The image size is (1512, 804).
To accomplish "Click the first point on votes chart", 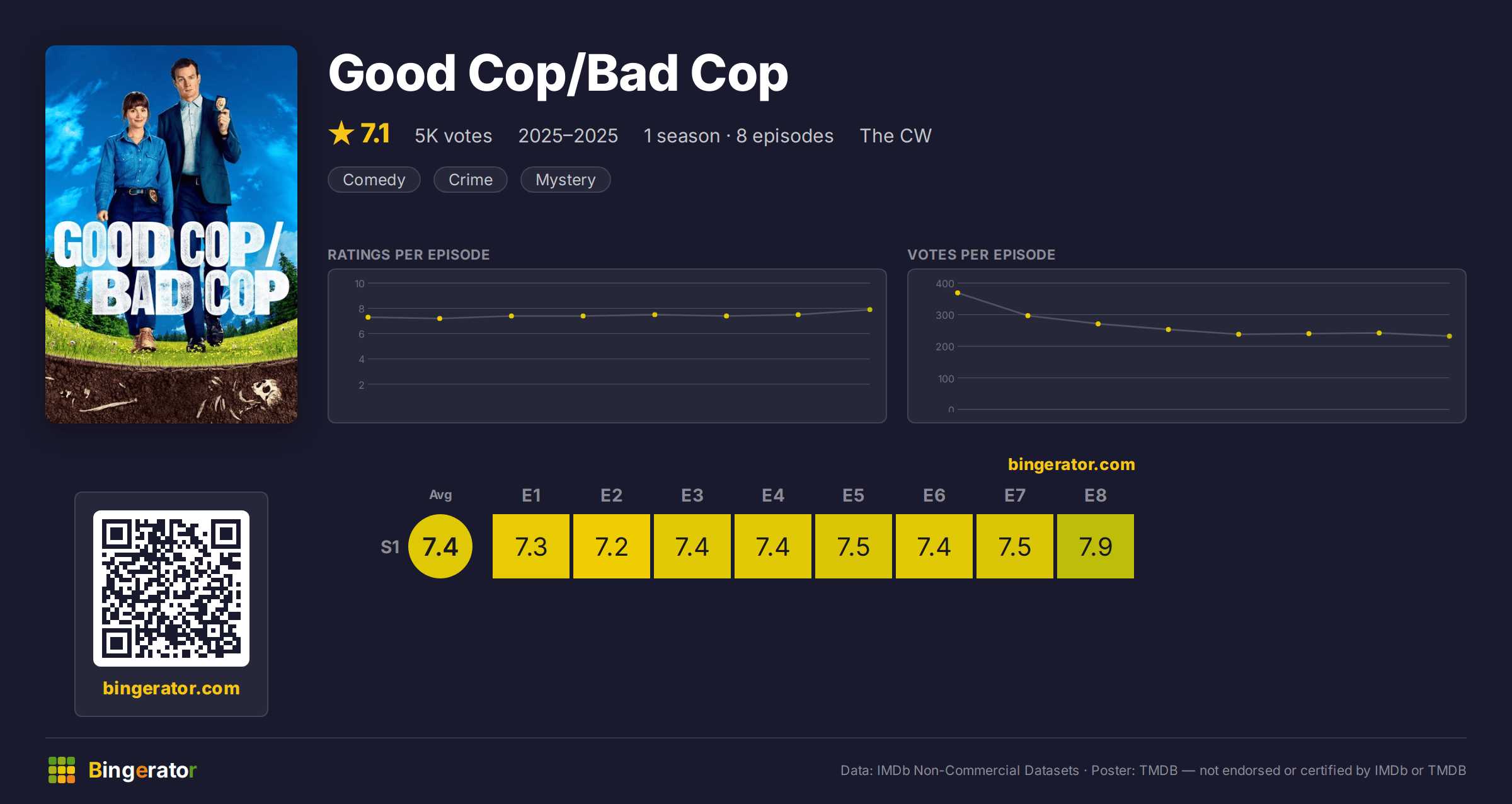I will point(958,293).
